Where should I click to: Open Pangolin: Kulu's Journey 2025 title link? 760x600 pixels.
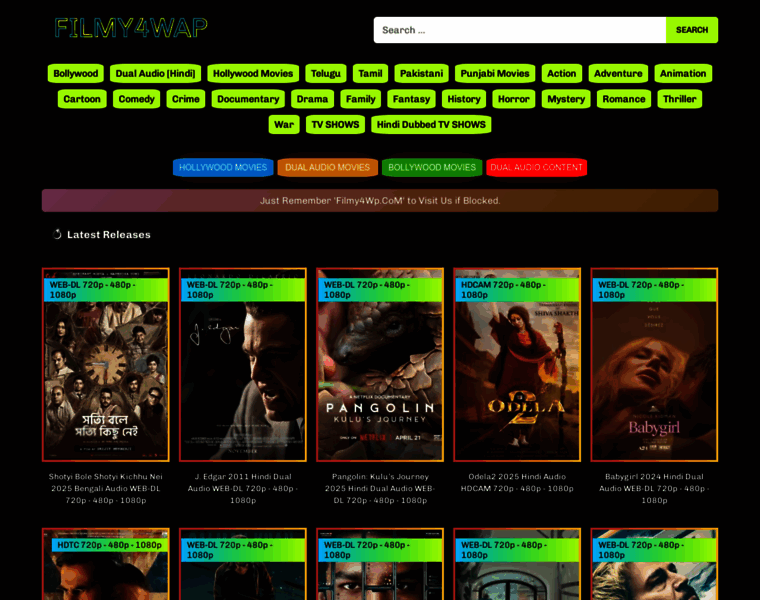pyautogui.click(x=380, y=489)
